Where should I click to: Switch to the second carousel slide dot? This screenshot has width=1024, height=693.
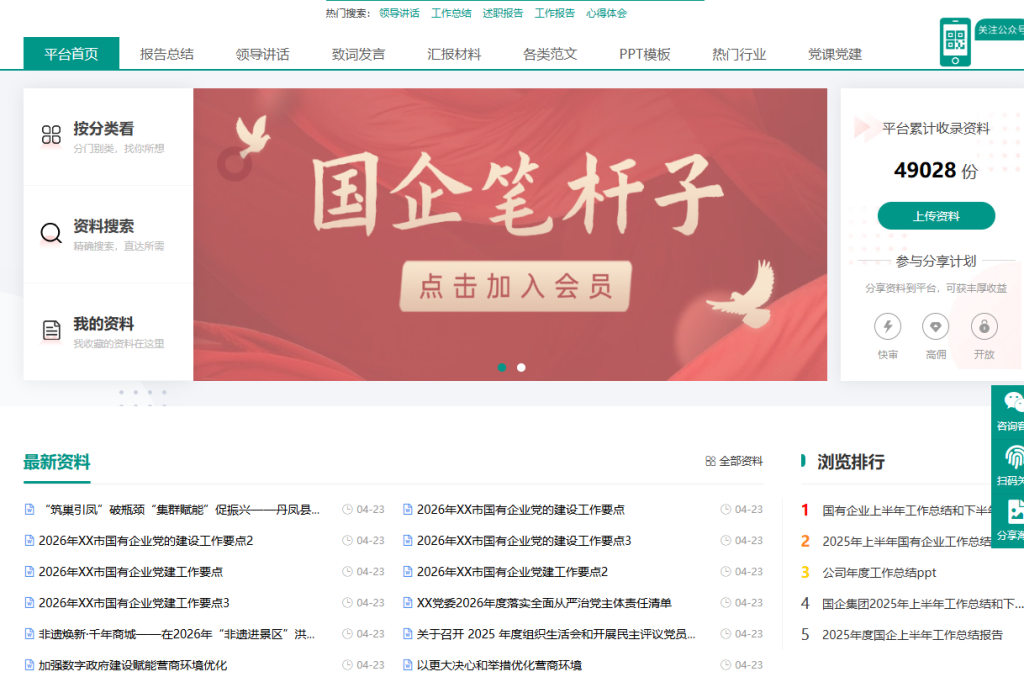521,367
